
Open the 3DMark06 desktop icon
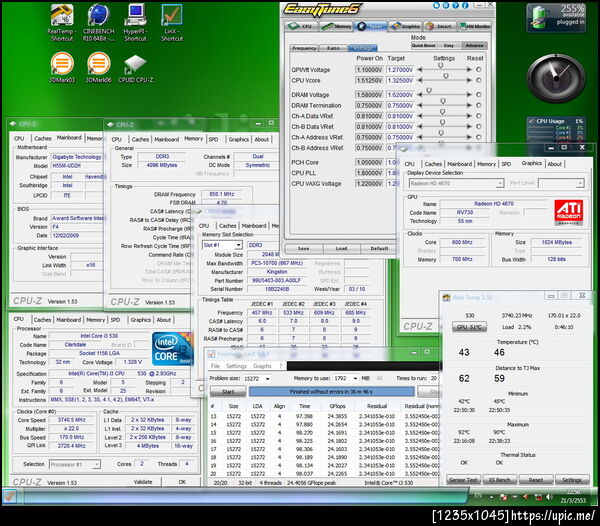(97, 65)
